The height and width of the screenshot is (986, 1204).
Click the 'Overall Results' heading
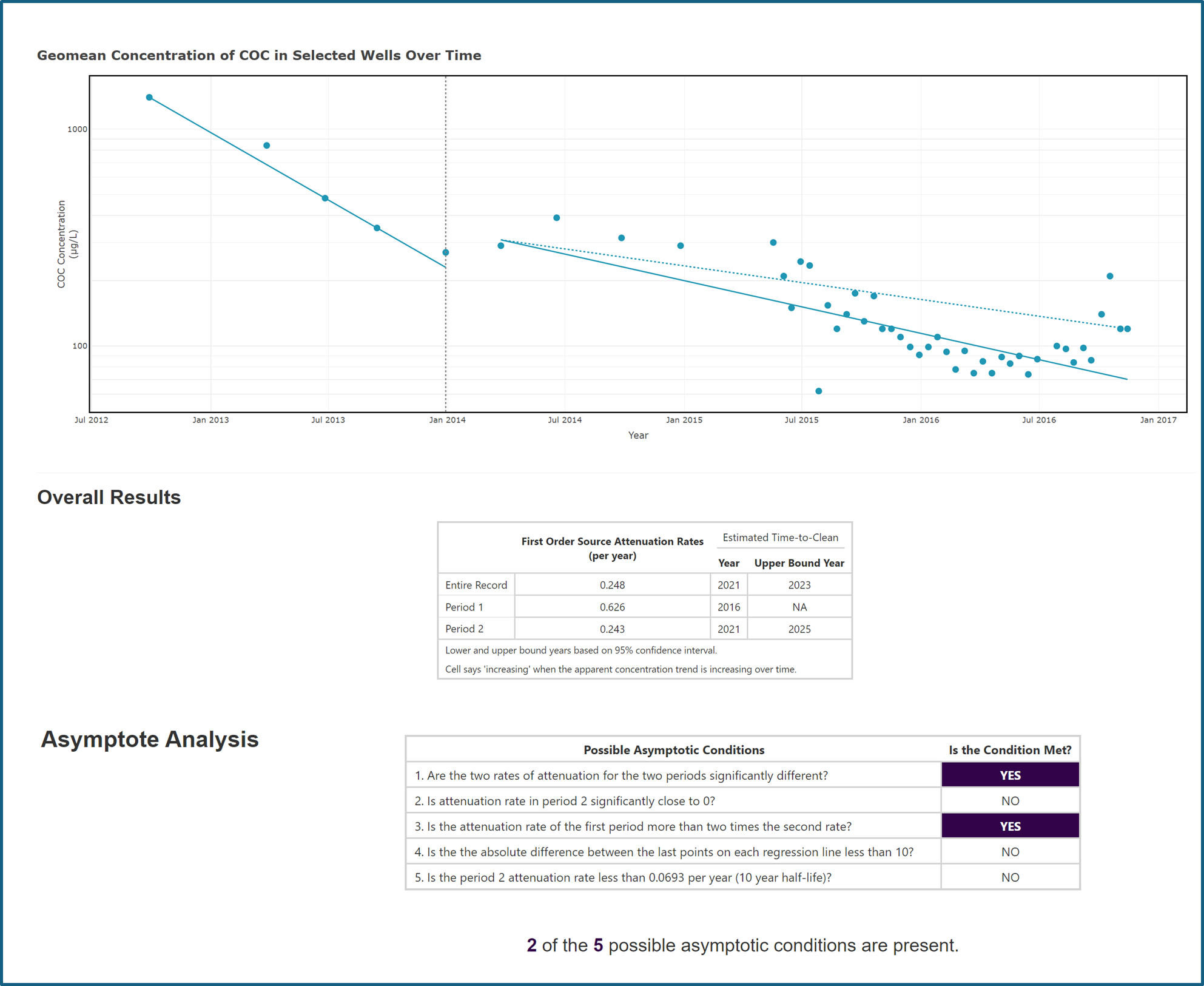(x=109, y=498)
